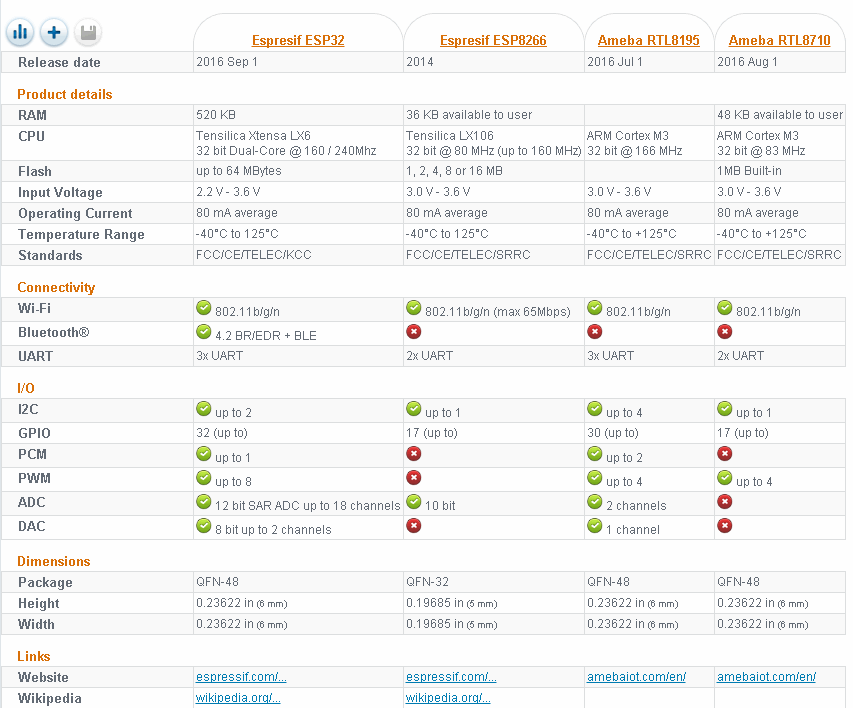Open ESP8266 wikipedia.org link
The image size is (853, 708).
point(448,698)
